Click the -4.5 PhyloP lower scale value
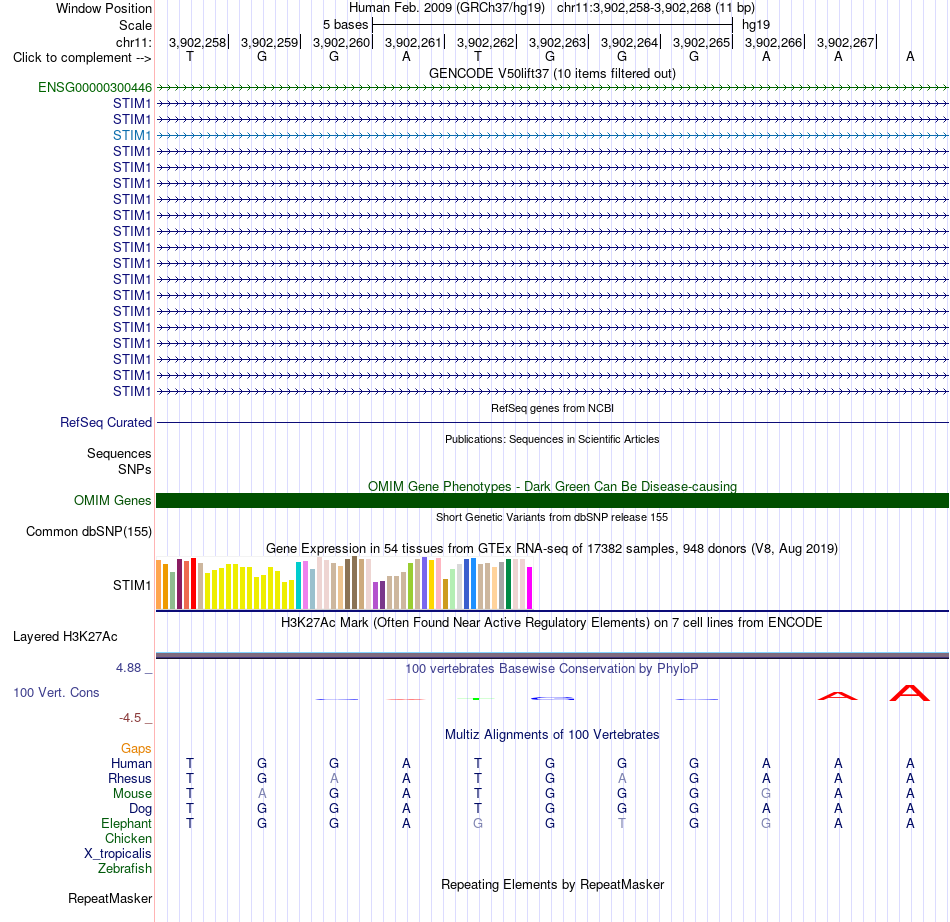The height and width of the screenshot is (922, 950). point(130,718)
